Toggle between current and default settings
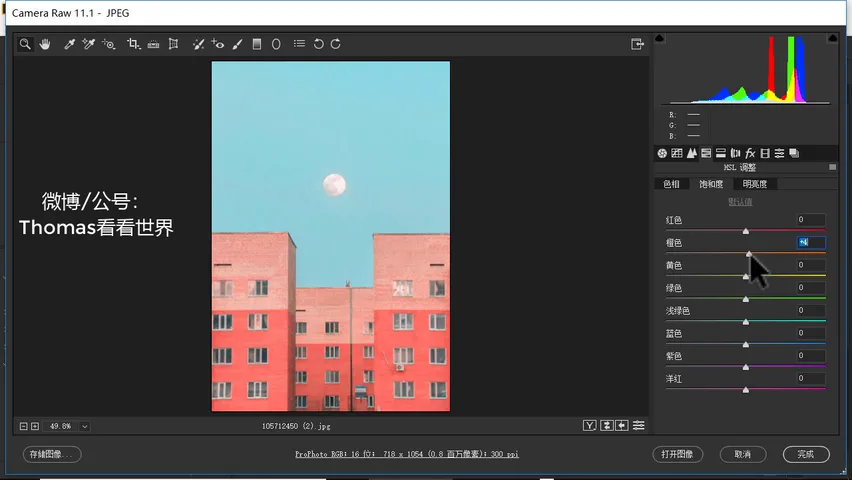 [639, 426]
